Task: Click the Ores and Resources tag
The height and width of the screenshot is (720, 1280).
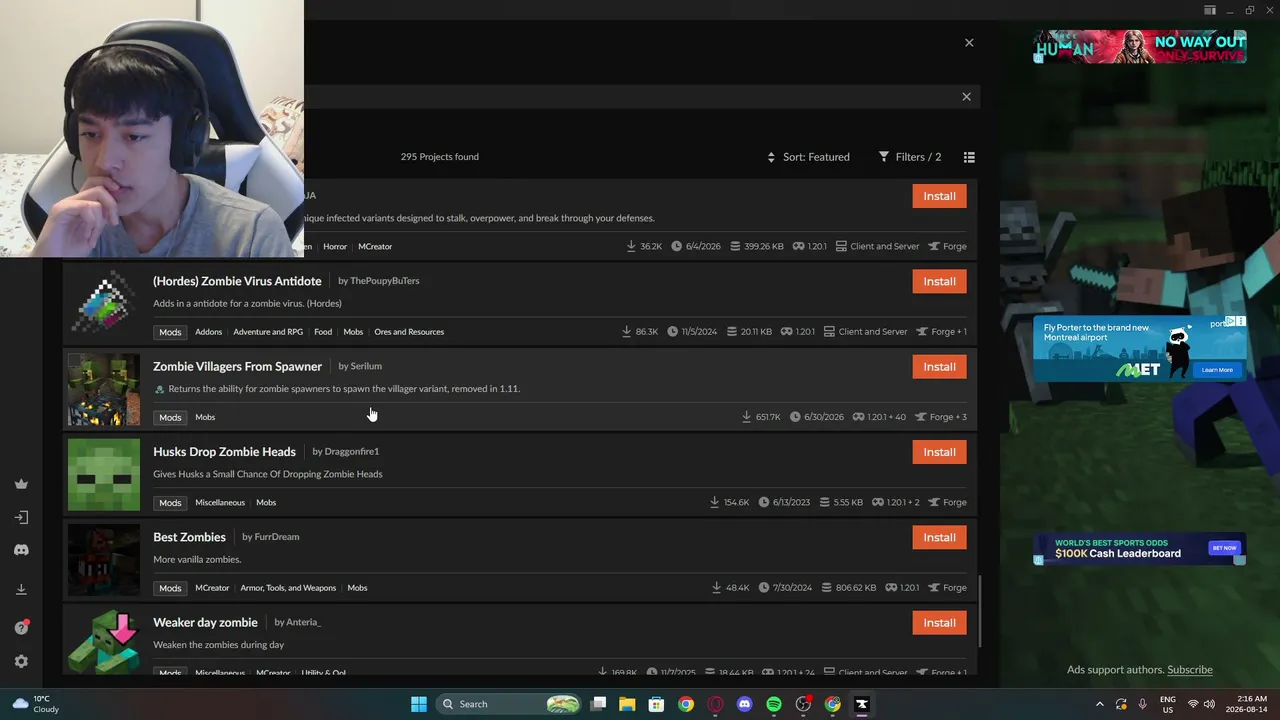Action: click(409, 332)
